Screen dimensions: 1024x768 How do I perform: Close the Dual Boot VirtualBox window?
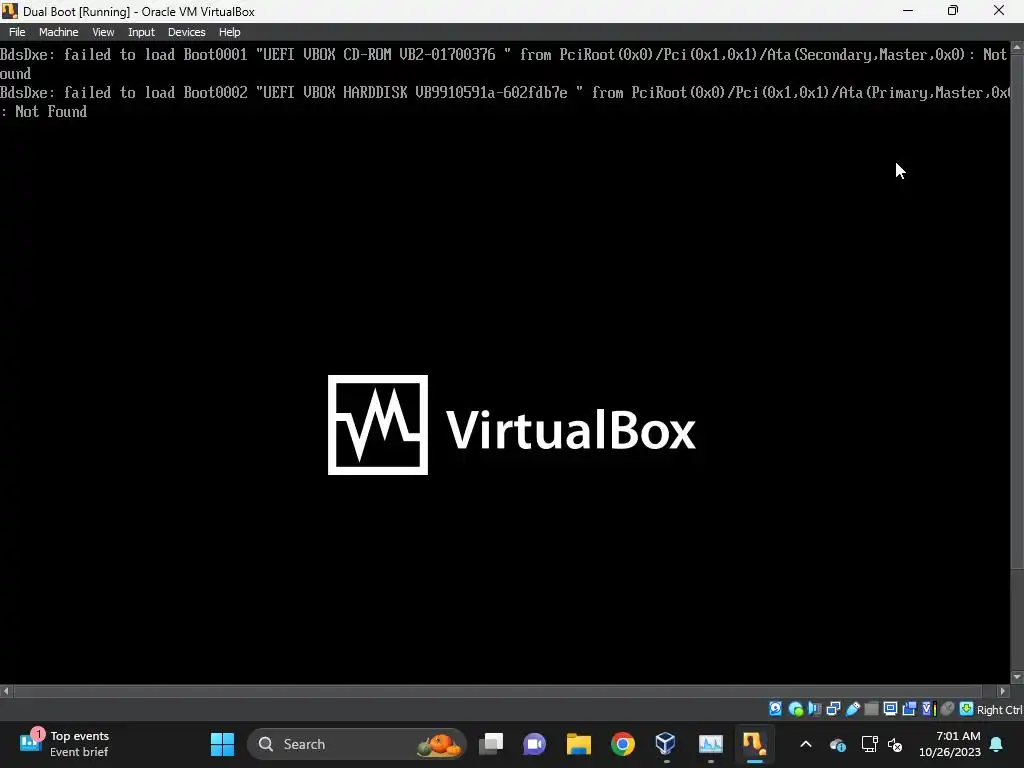click(x=999, y=11)
